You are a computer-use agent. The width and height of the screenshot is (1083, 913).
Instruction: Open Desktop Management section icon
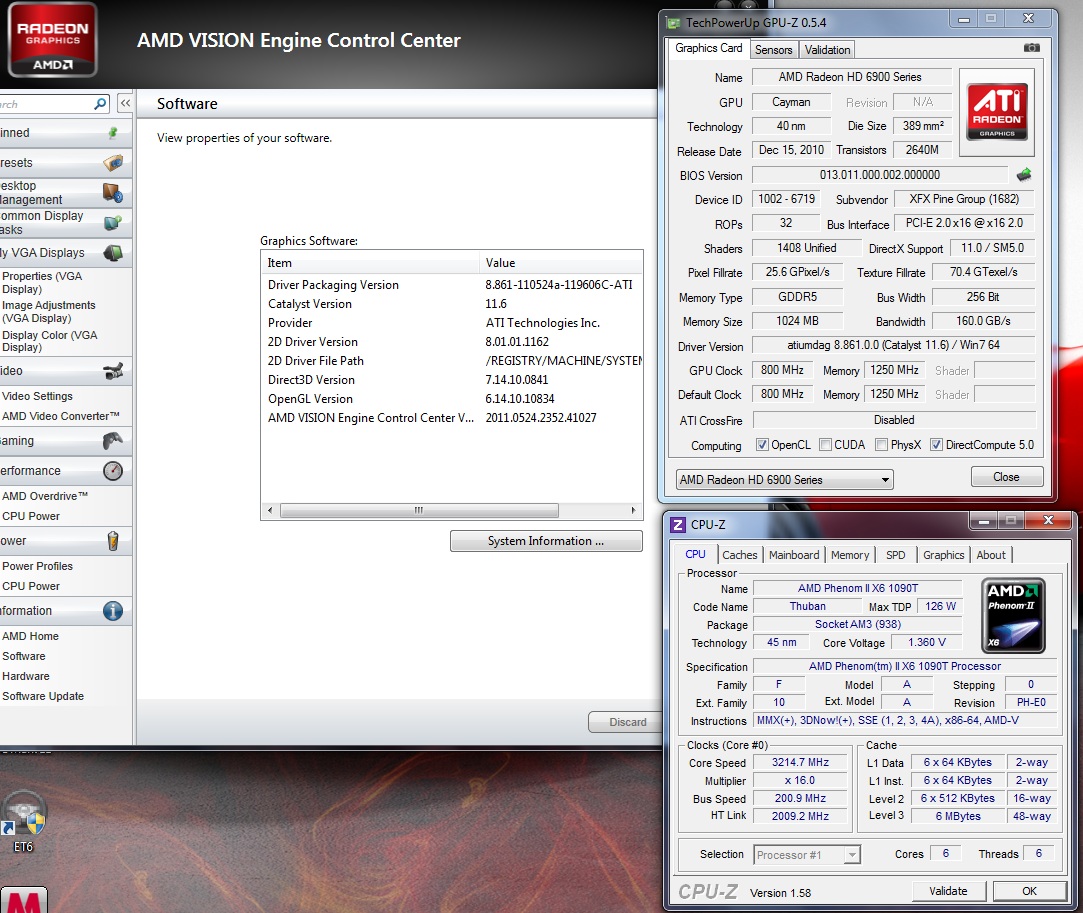tap(113, 193)
